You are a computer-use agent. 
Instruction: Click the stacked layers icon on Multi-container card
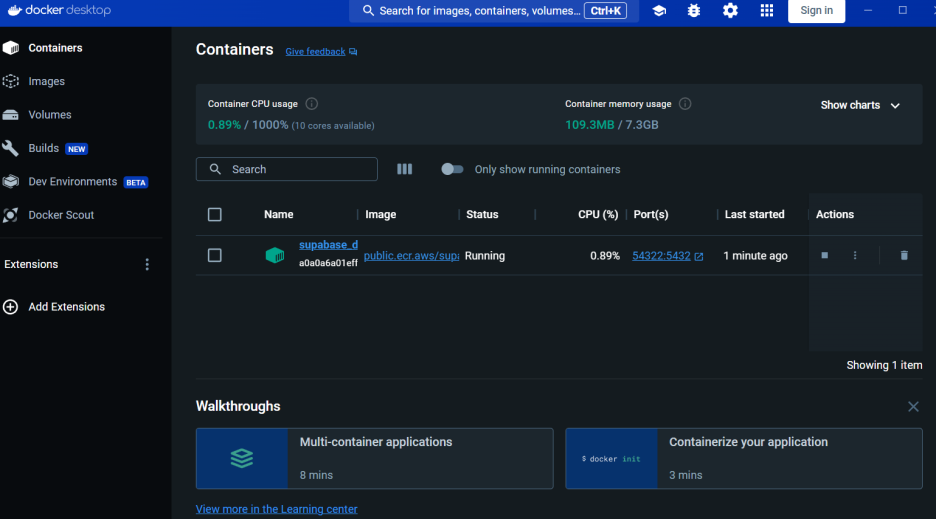(x=242, y=459)
